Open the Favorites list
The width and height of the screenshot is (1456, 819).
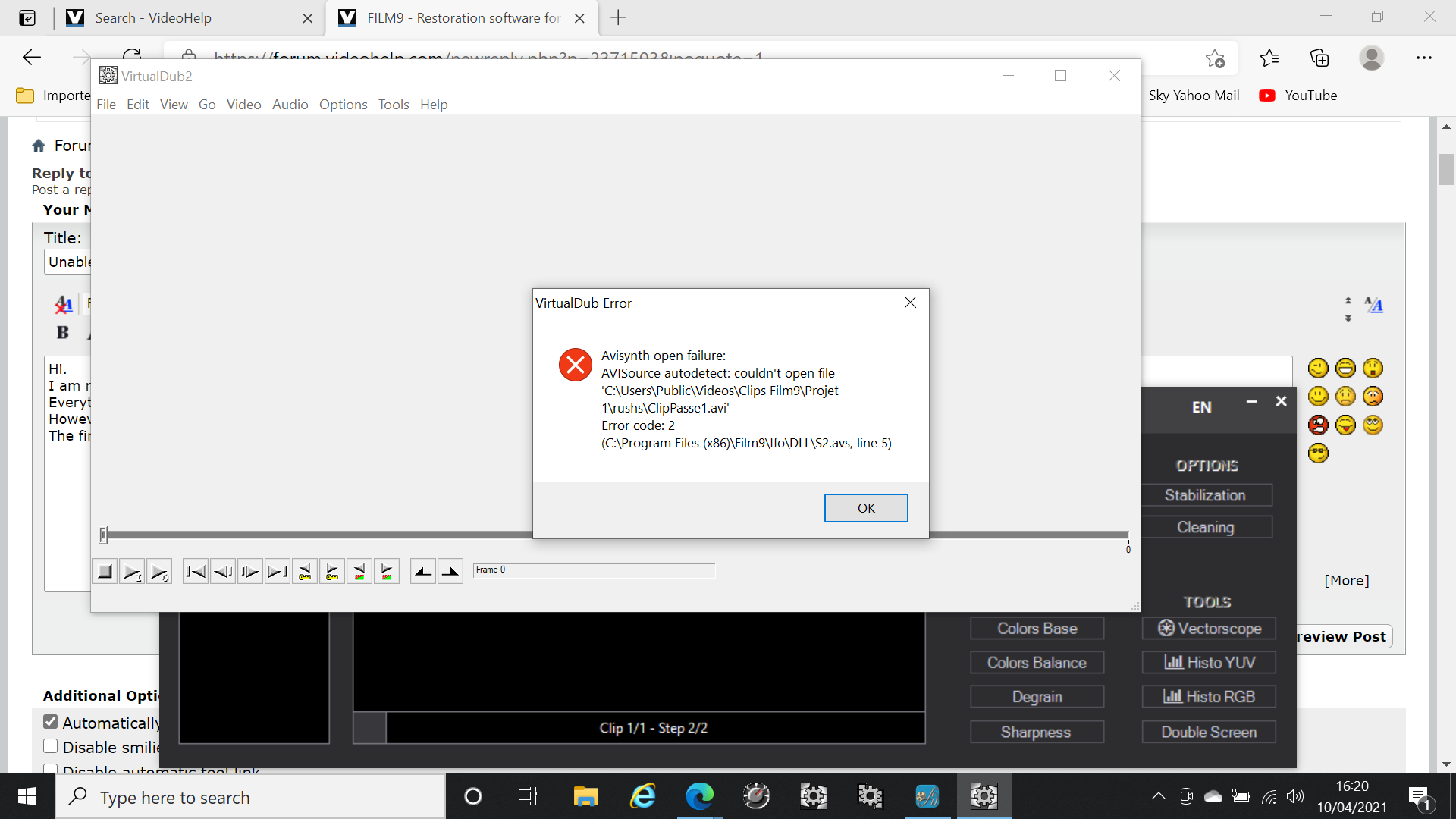coord(1269,58)
